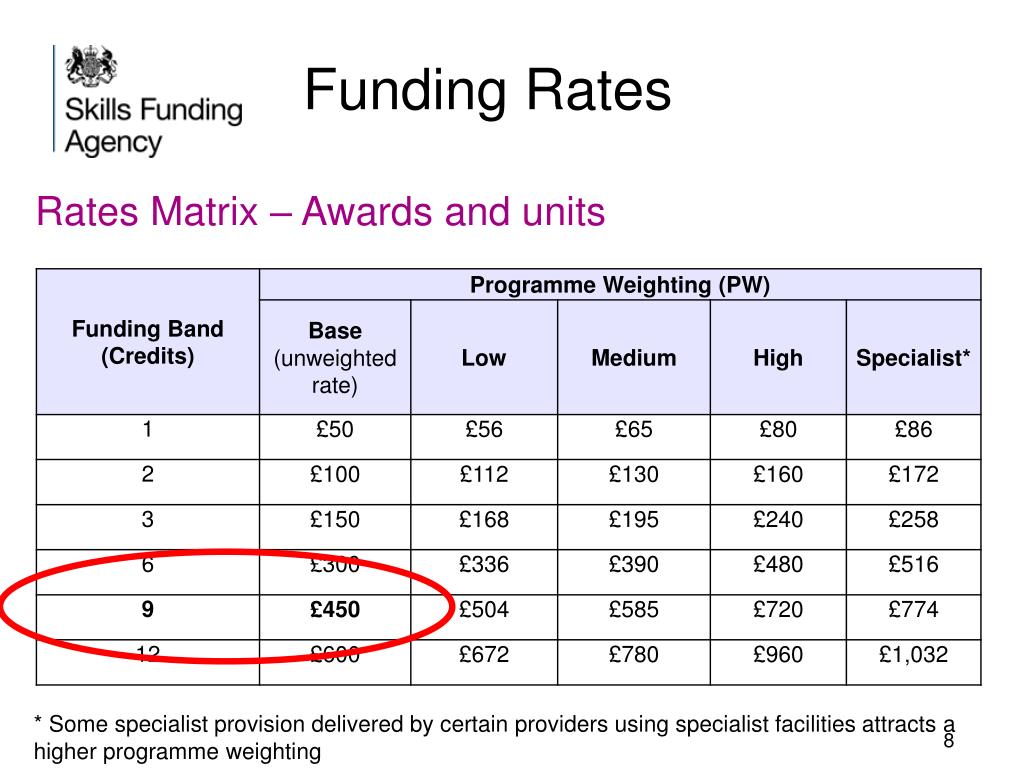Click the £1,032 specialist rate cell
This screenshot has height=768, width=1024.
coord(913,655)
